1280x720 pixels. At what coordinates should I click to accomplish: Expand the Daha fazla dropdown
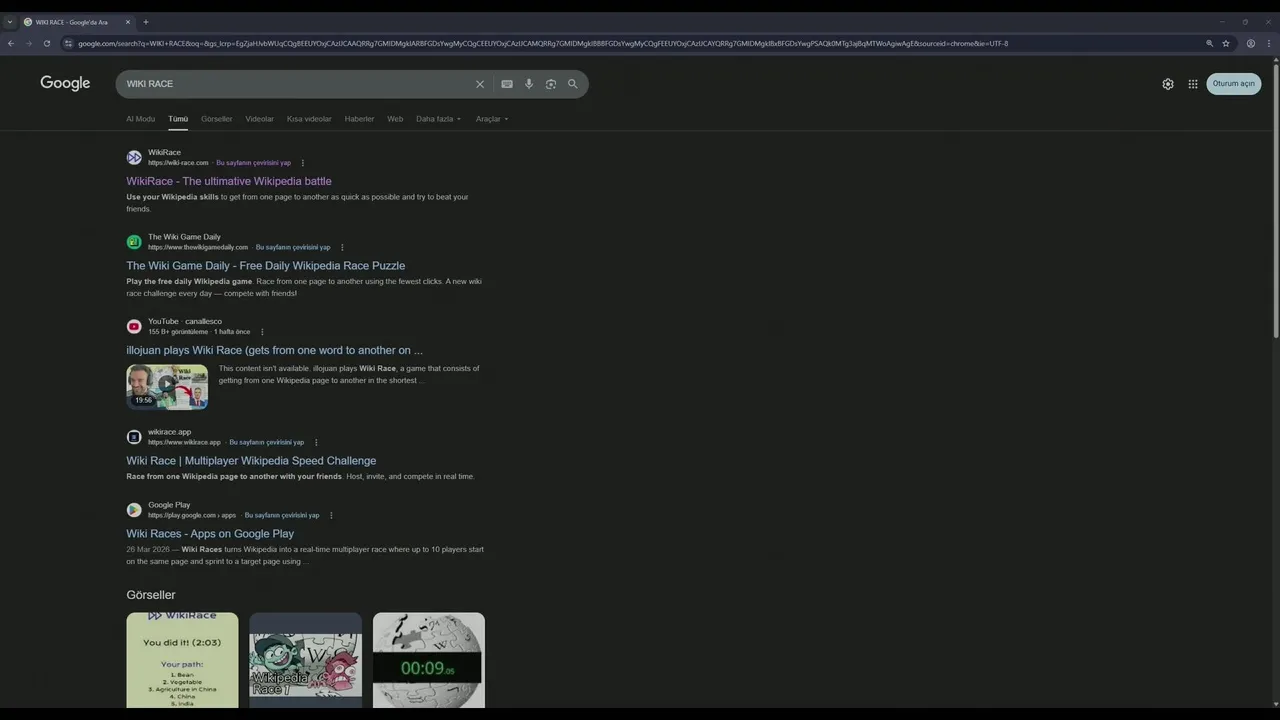439,119
